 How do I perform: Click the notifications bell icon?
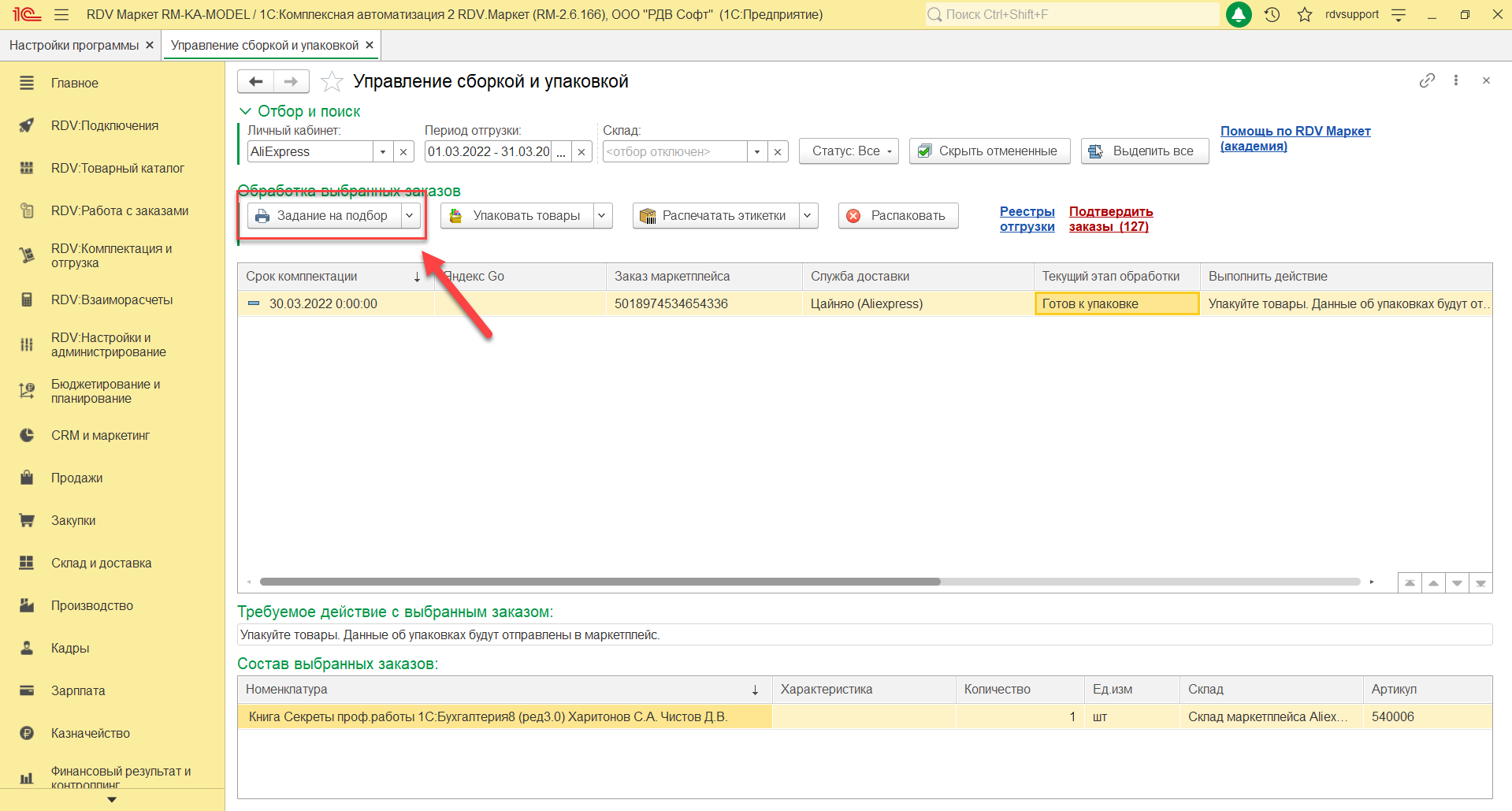coord(1239,15)
